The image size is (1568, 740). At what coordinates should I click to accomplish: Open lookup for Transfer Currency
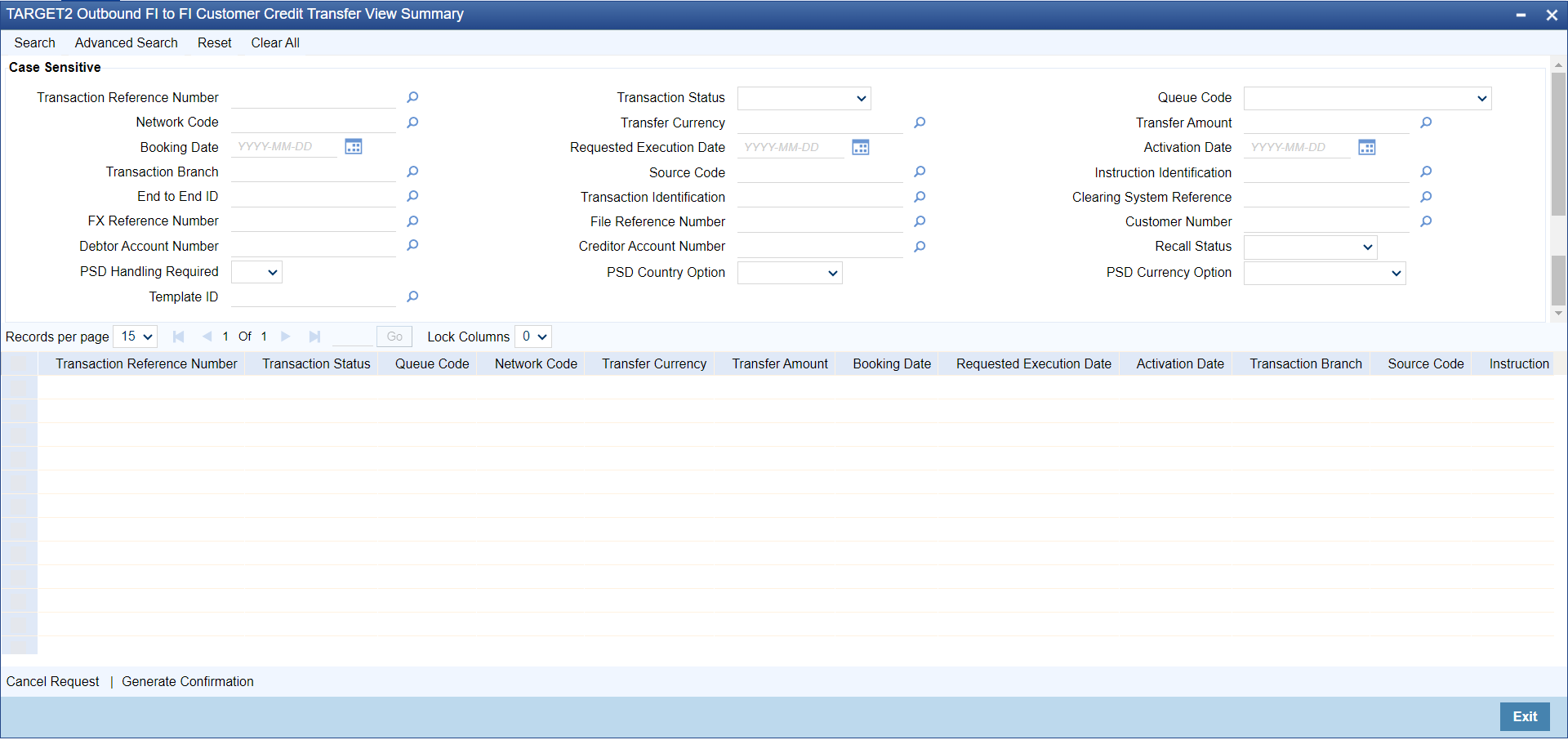coord(920,123)
